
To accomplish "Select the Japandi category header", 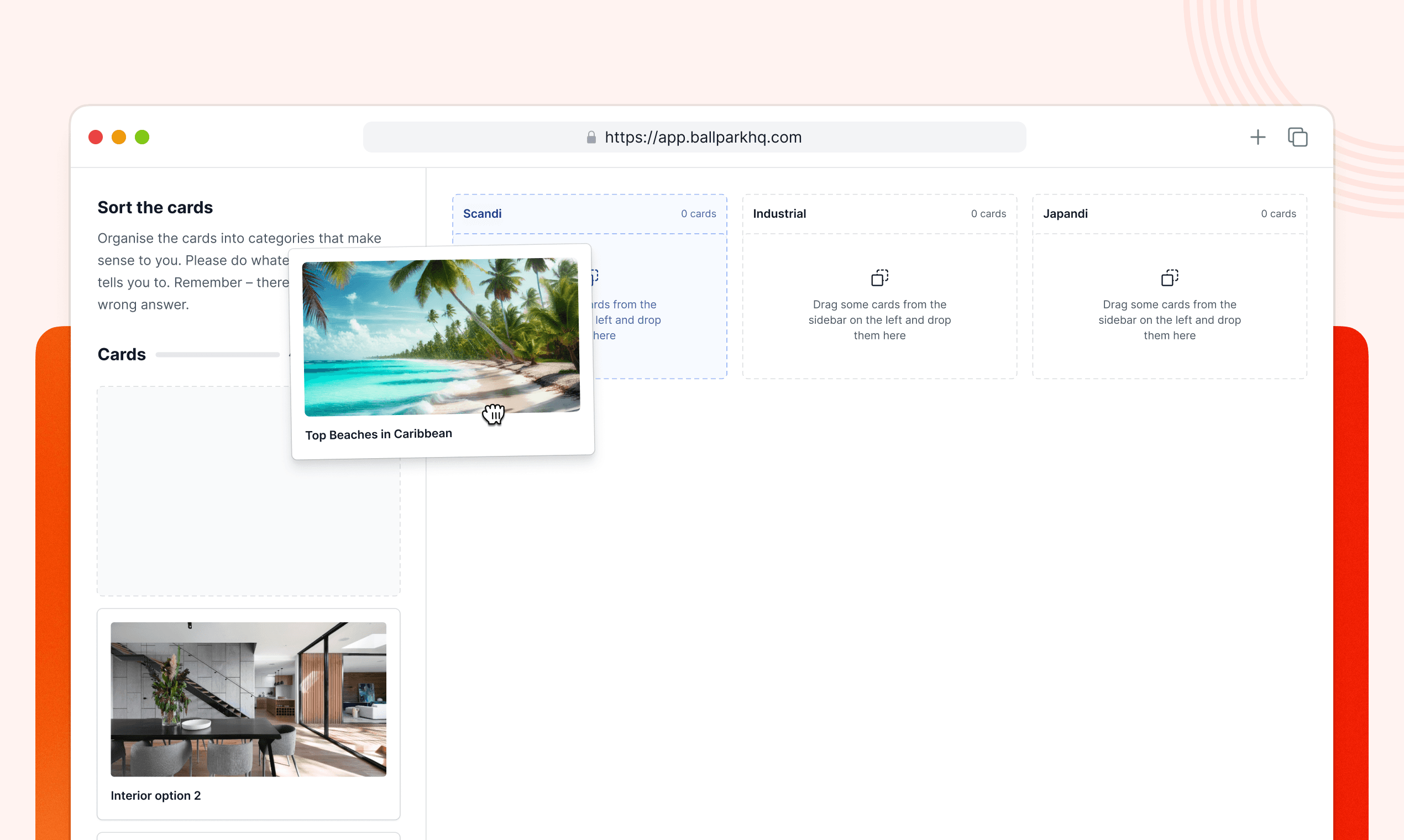I will pyautogui.click(x=1065, y=213).
